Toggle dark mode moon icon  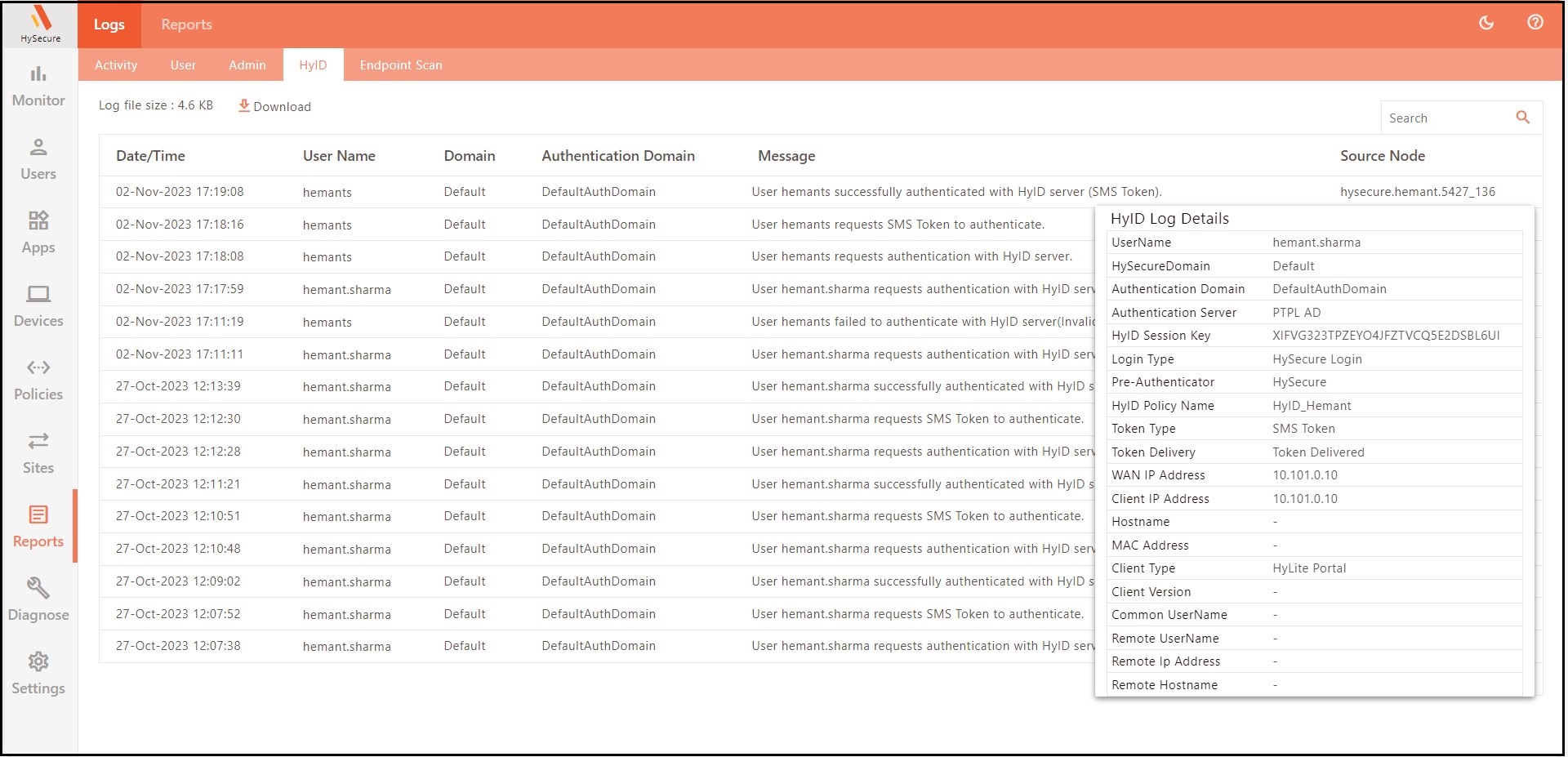click(1486, 23)
